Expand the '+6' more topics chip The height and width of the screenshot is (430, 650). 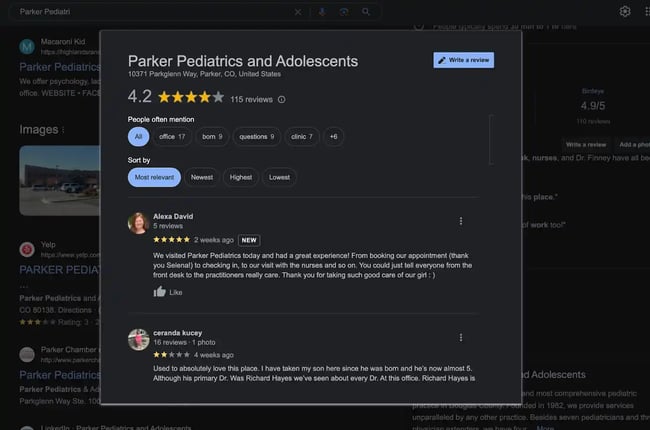tap(333, 137)
